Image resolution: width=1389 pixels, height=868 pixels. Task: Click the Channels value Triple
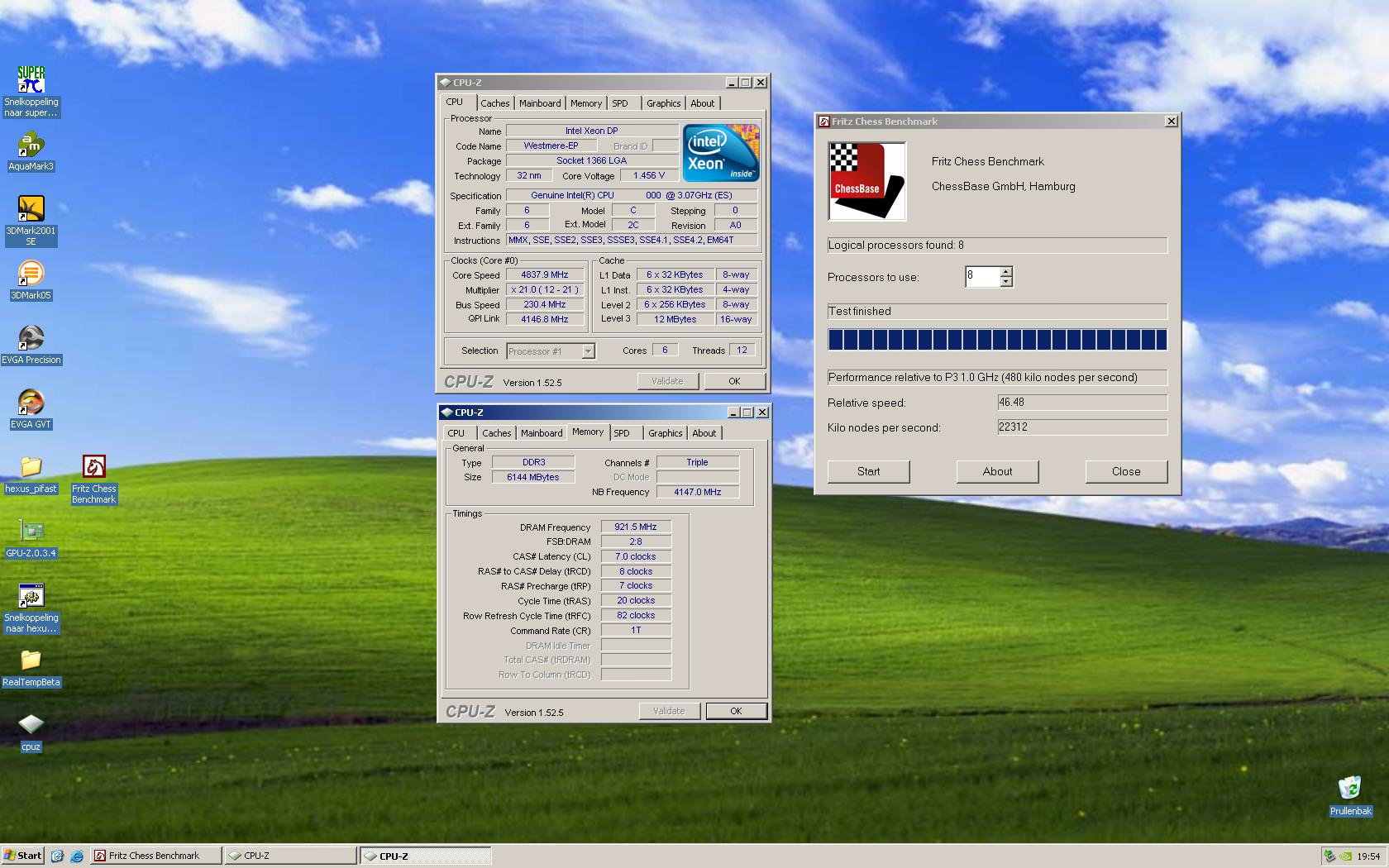697,462
